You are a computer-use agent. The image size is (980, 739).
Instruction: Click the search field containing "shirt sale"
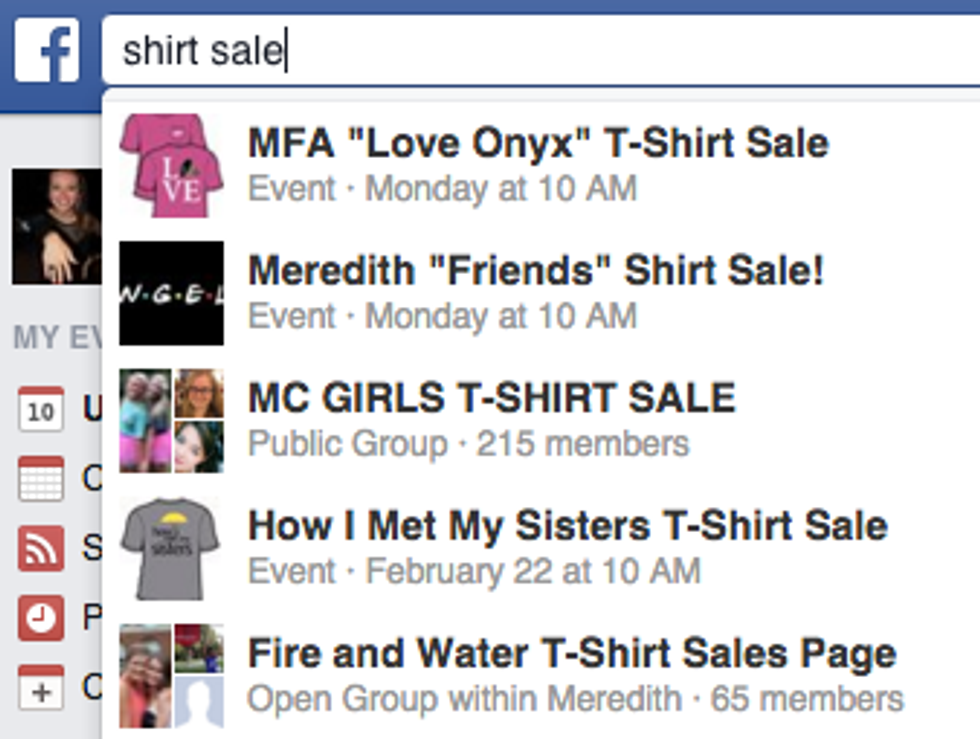(540, 50)
